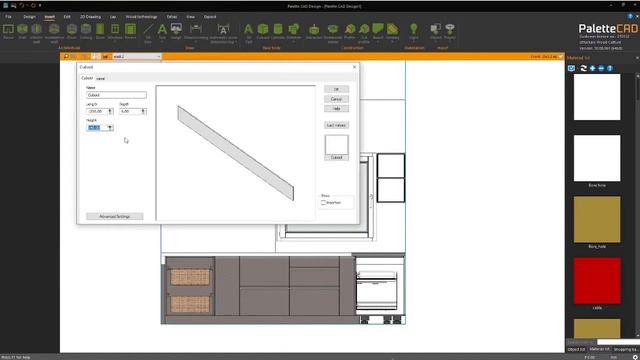The image size is (640, 360).
Task: Select the top white material swatch
Action: [597, 97]
